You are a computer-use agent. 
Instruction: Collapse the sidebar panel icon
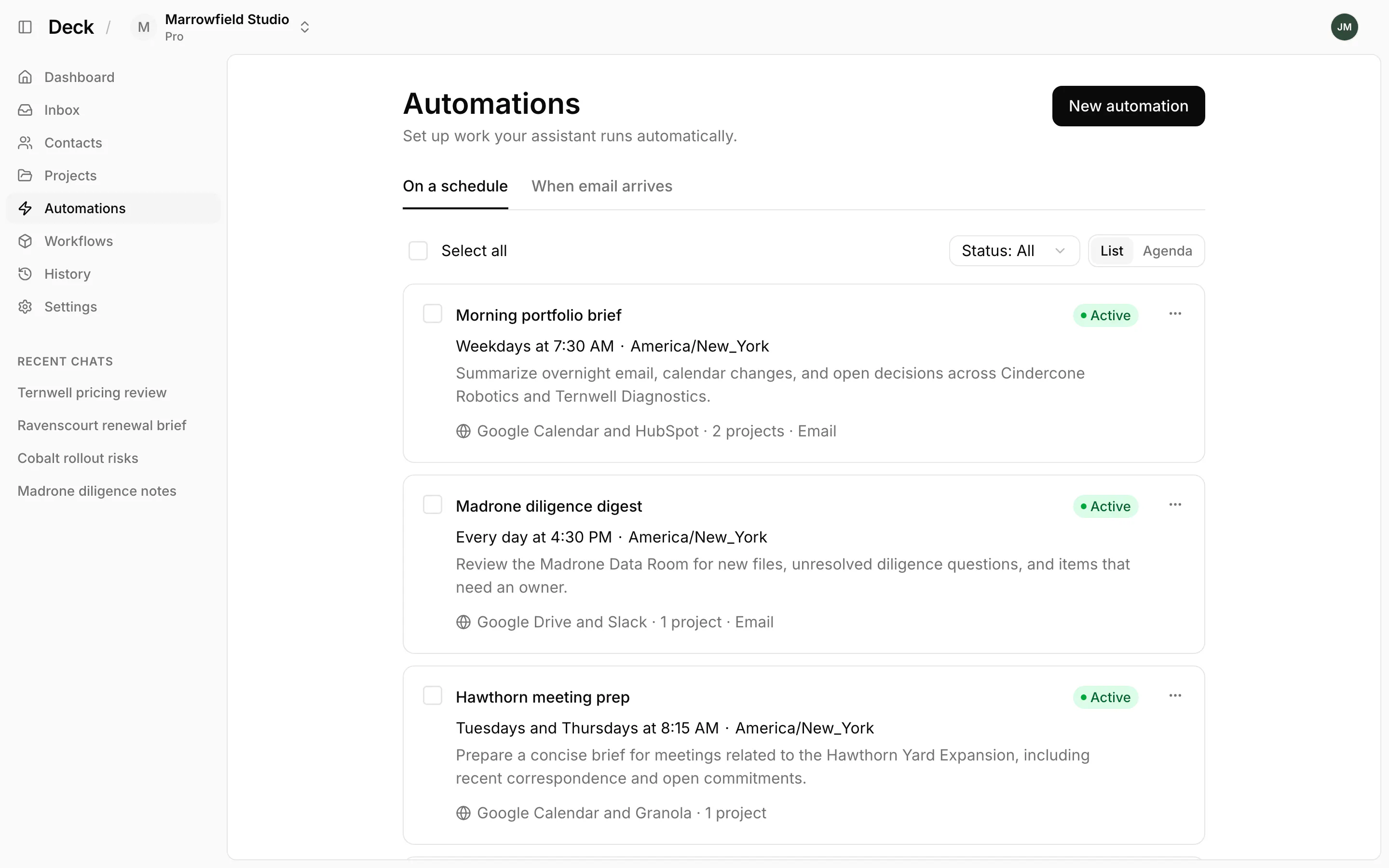tap(25, 27)
